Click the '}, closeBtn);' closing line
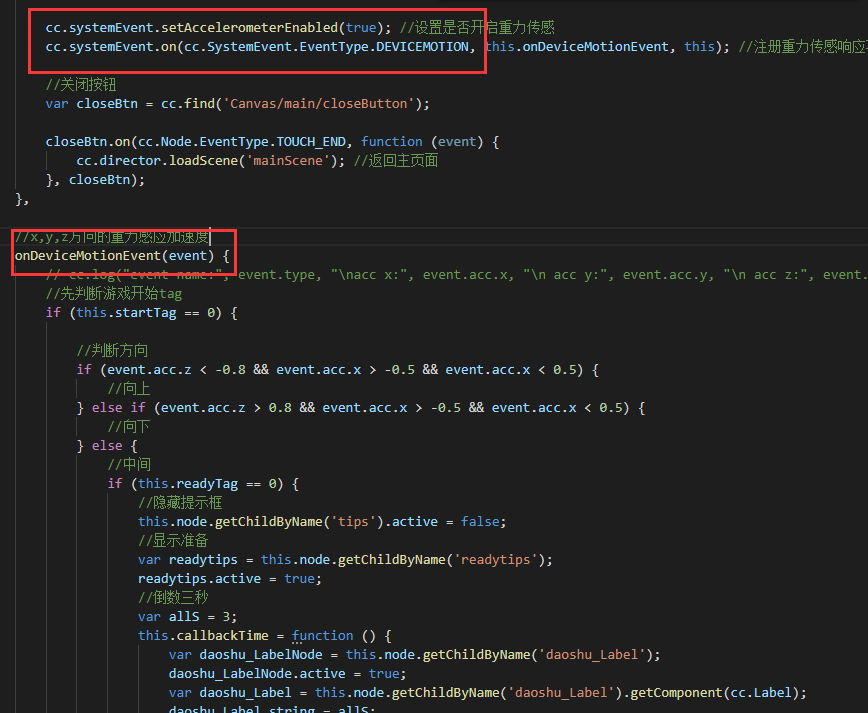The height and width of the screenshot is (713, 868). 95,180
